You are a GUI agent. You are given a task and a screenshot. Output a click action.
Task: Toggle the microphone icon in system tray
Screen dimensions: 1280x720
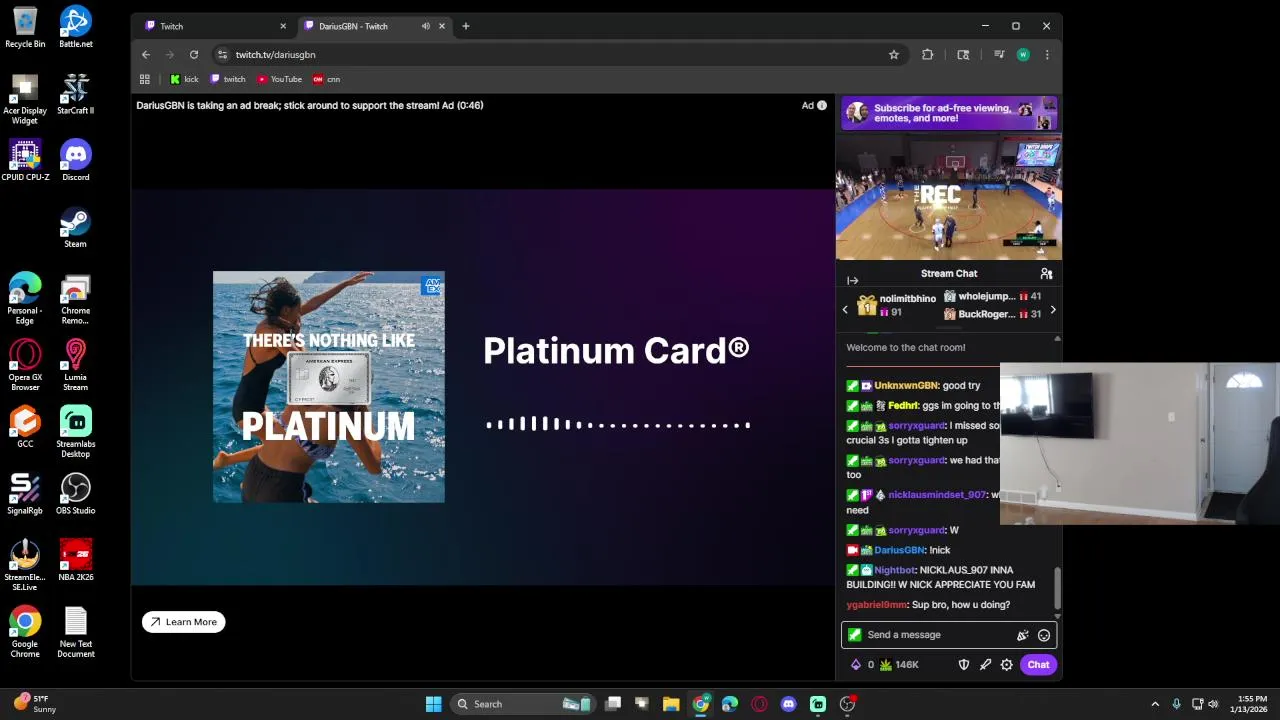tap(1176, 704)
